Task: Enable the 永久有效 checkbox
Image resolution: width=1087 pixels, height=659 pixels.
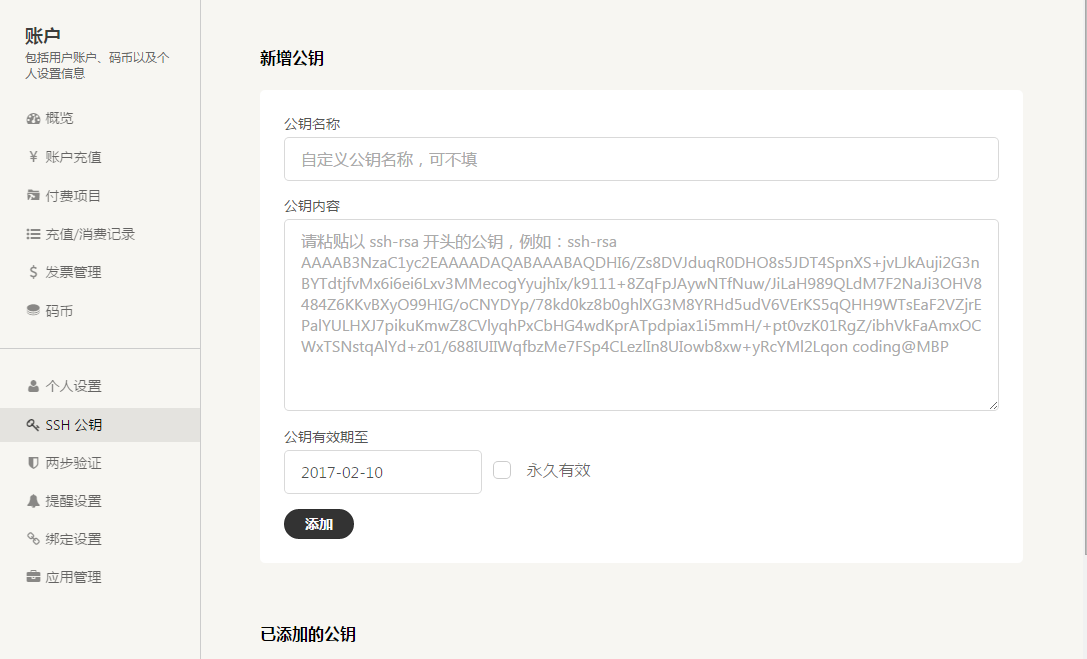Action: pos(502,471)
